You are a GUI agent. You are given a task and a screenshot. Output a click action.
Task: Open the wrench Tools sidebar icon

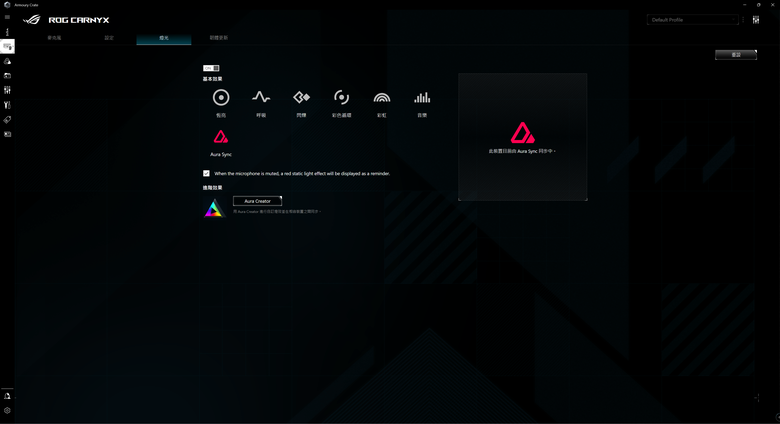tap(7, 105)
